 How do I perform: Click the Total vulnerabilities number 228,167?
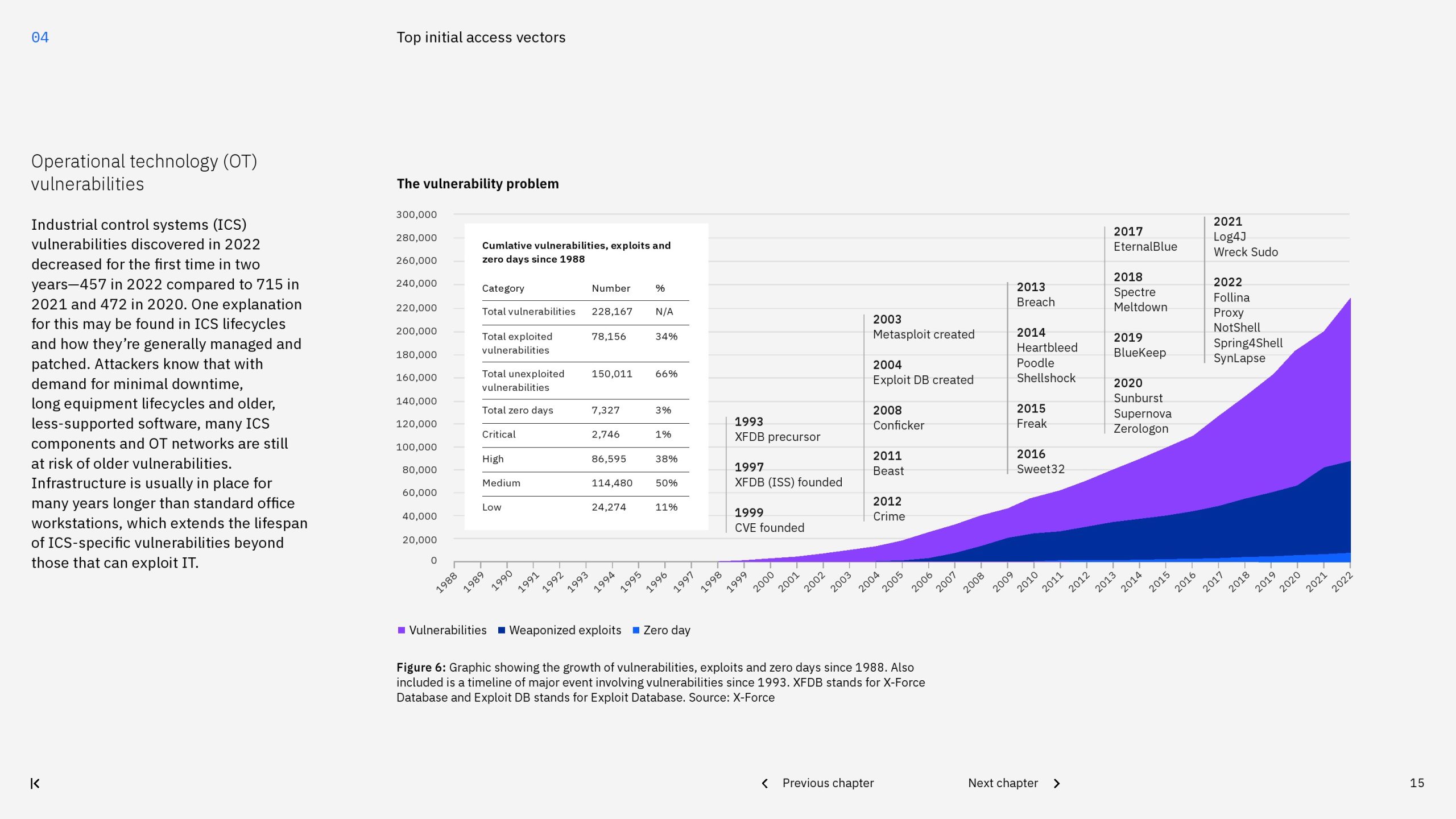611,312
